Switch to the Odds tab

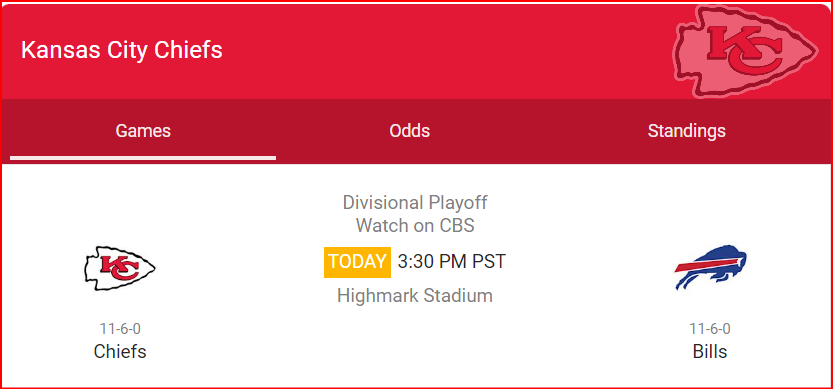(x=410, y=131)
